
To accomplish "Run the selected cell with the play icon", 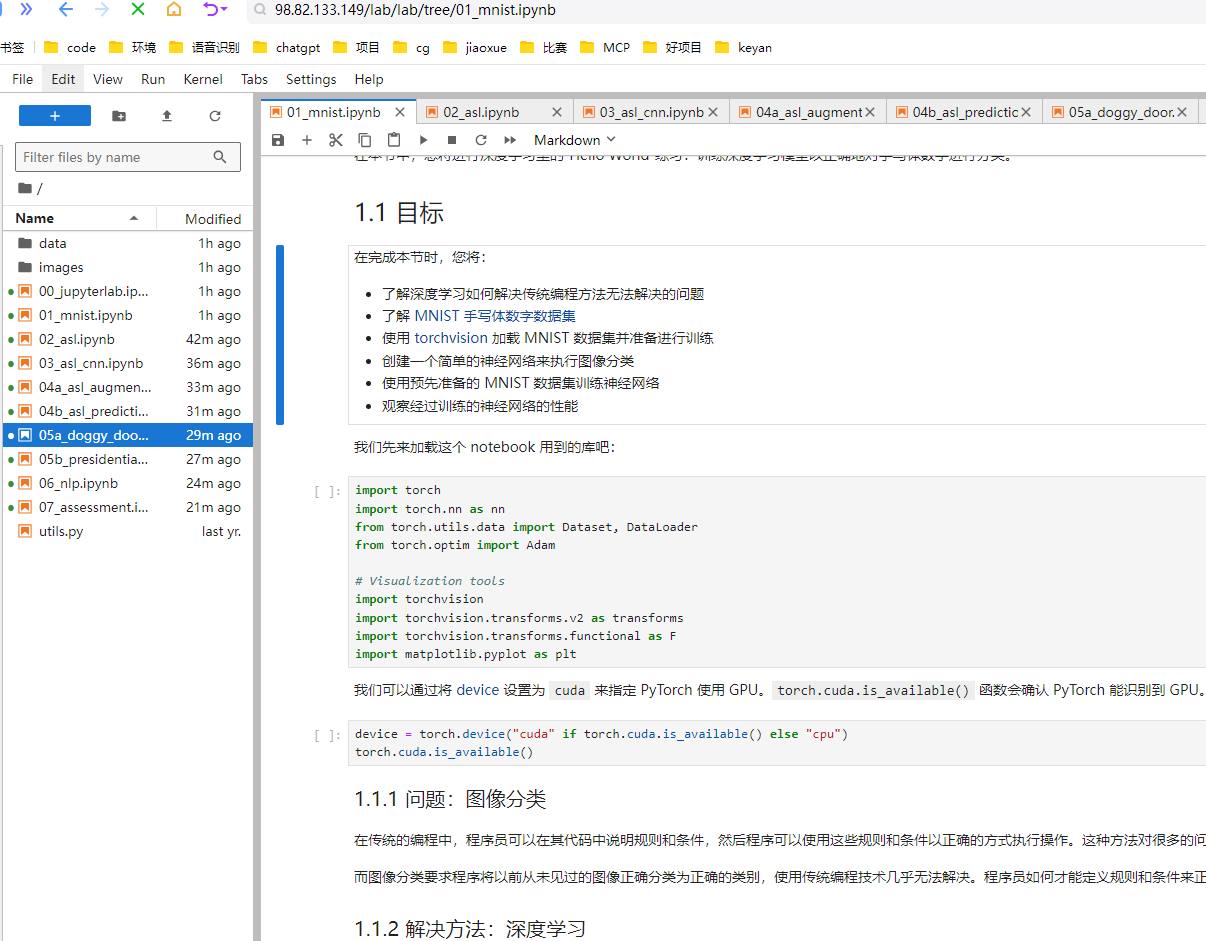I will [423, 140].
